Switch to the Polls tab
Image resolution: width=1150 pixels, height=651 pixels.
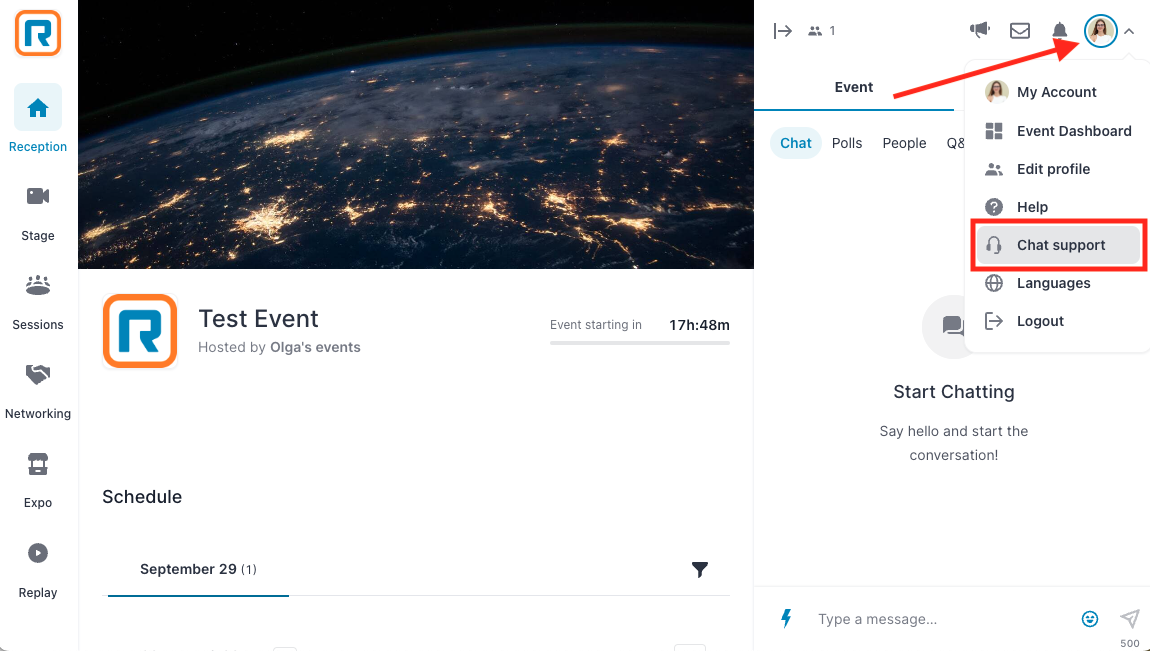pyautogui.click(x=847, y=143)
